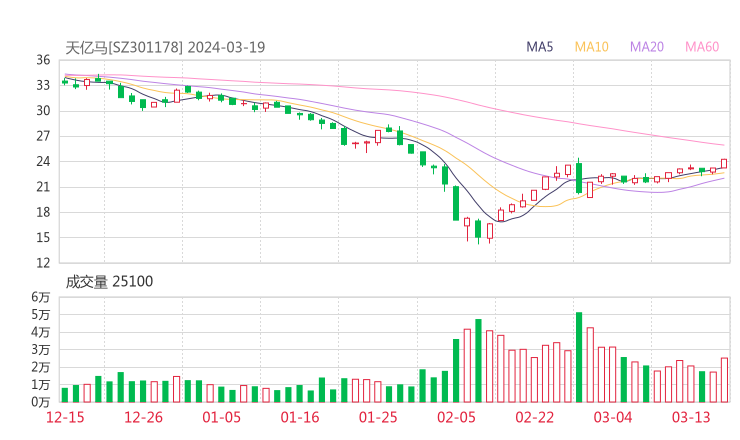Click the 02-22 date axis label
Viewport: 740px width, 440px height.
point(534,417)
